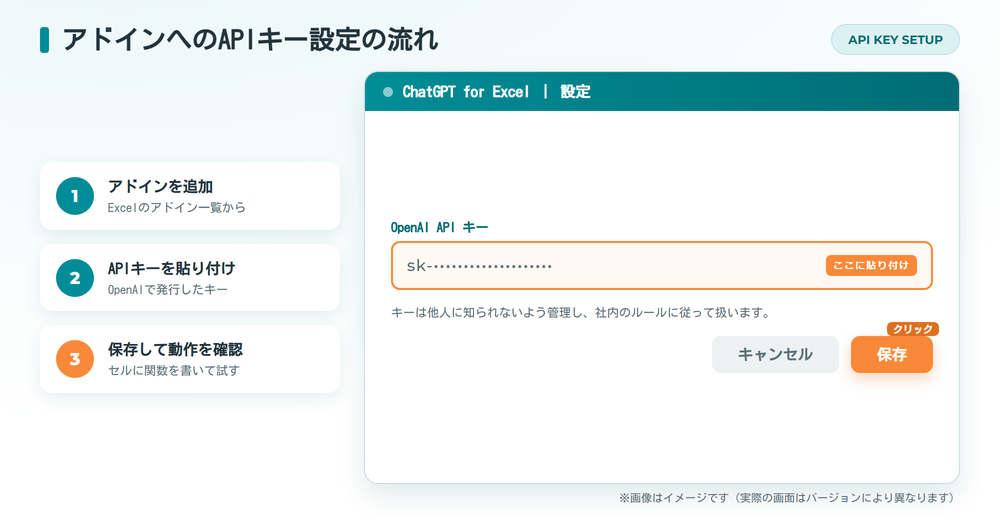Click the OpenAI API key input field
The width and height of the screenshot is (1000, 523).
click(x=661, y=265)
